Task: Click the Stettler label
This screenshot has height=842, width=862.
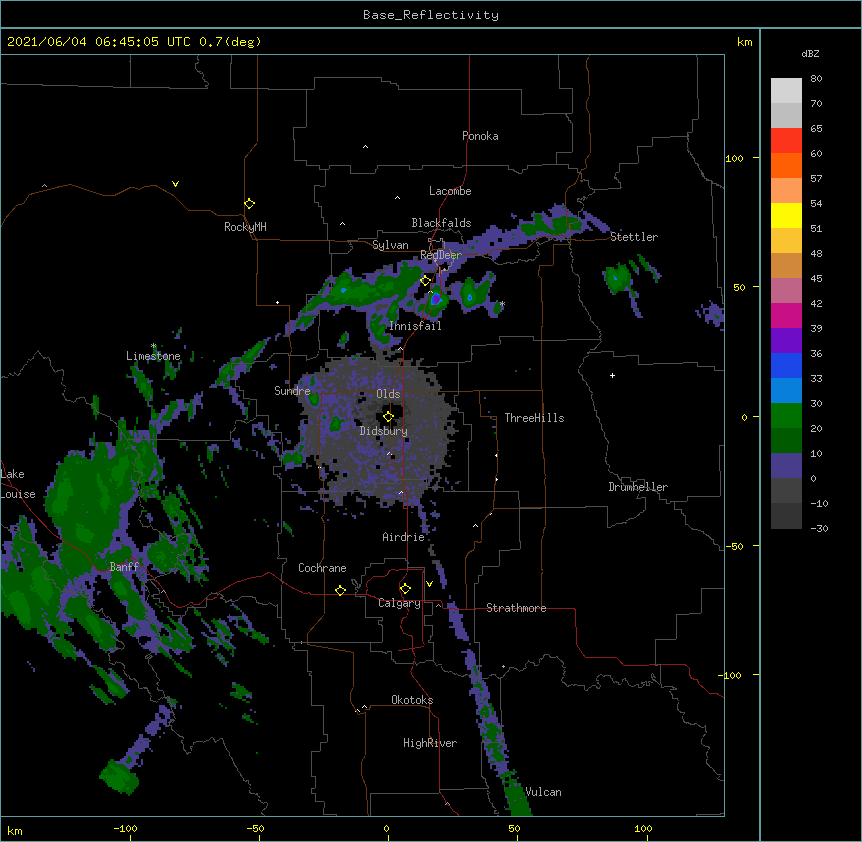Action: pos(634,237)
